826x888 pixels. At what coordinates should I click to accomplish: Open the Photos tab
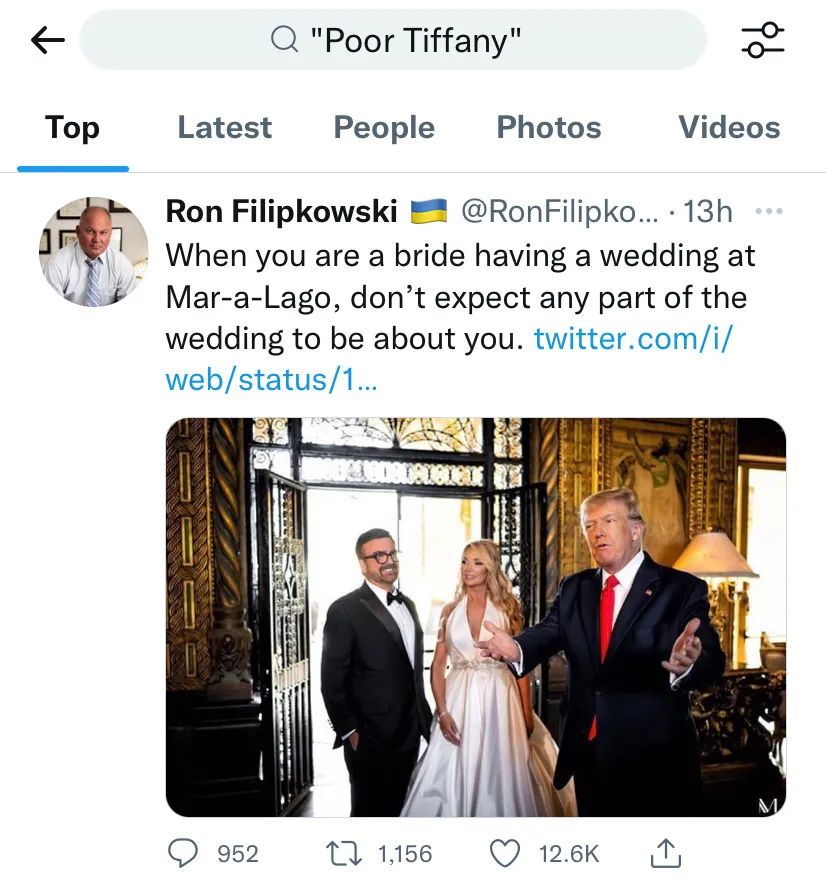(549, 128)
